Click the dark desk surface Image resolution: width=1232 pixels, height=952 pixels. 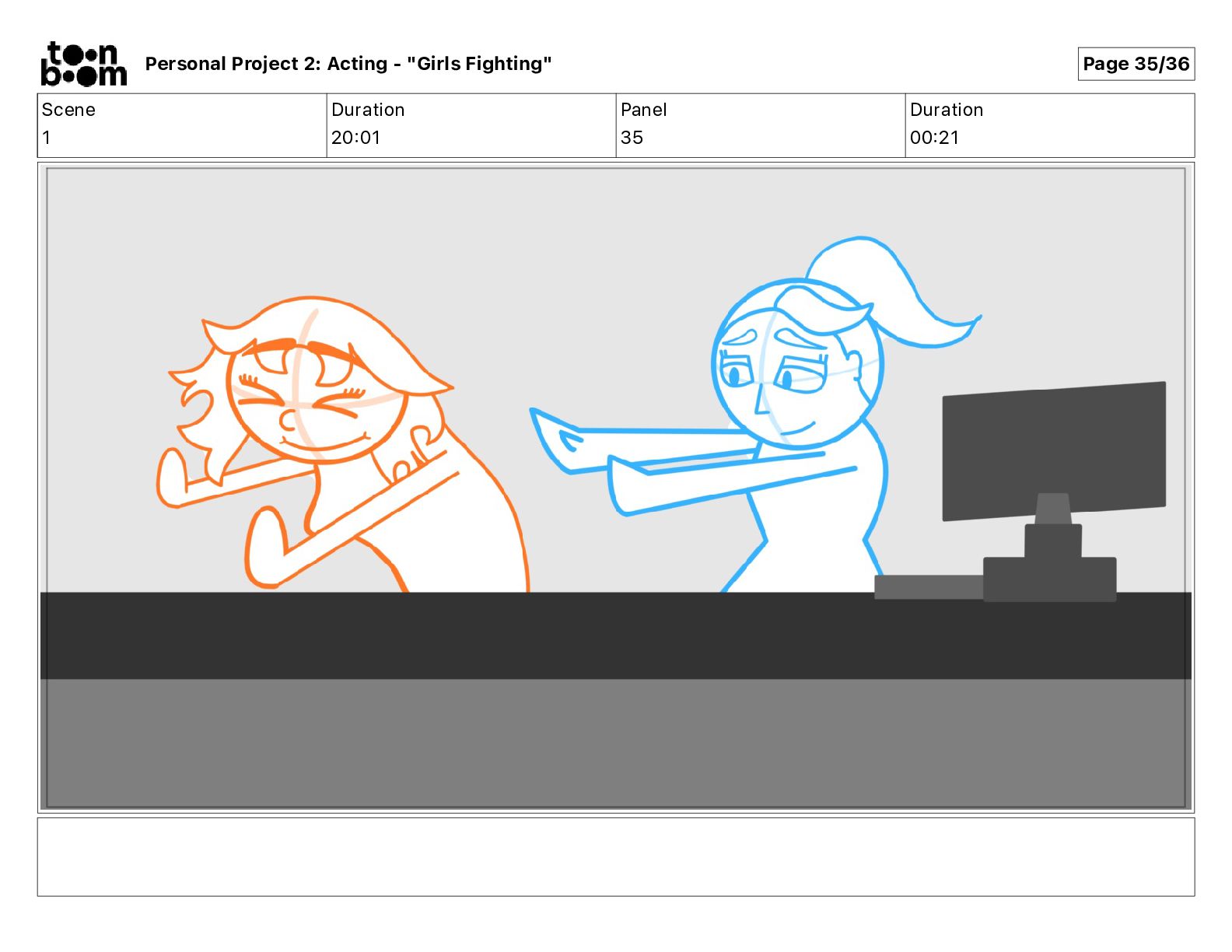coord(616,635)
